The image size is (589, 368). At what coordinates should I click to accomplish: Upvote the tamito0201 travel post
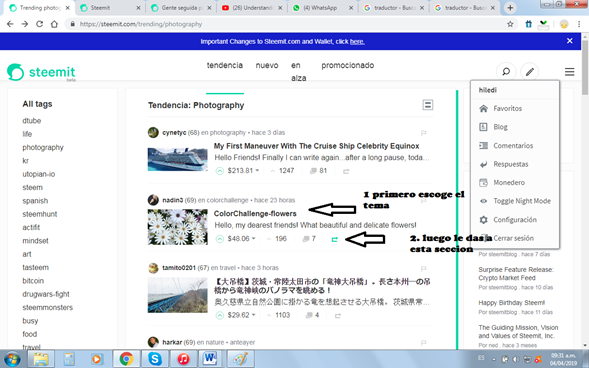[x=220, y=315]
